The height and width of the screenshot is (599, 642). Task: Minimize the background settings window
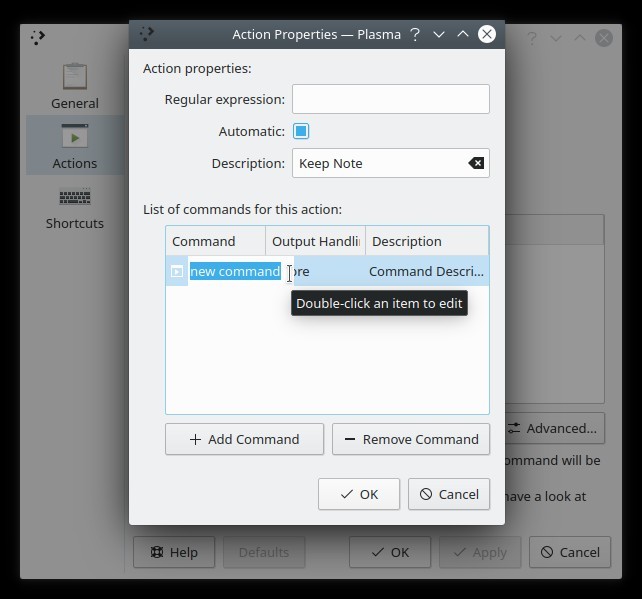pyautogui.click(x=556, y=38)
